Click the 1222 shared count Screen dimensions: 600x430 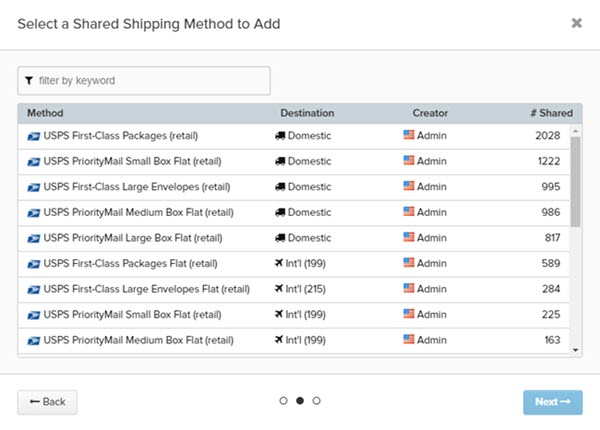coord(549,161)
